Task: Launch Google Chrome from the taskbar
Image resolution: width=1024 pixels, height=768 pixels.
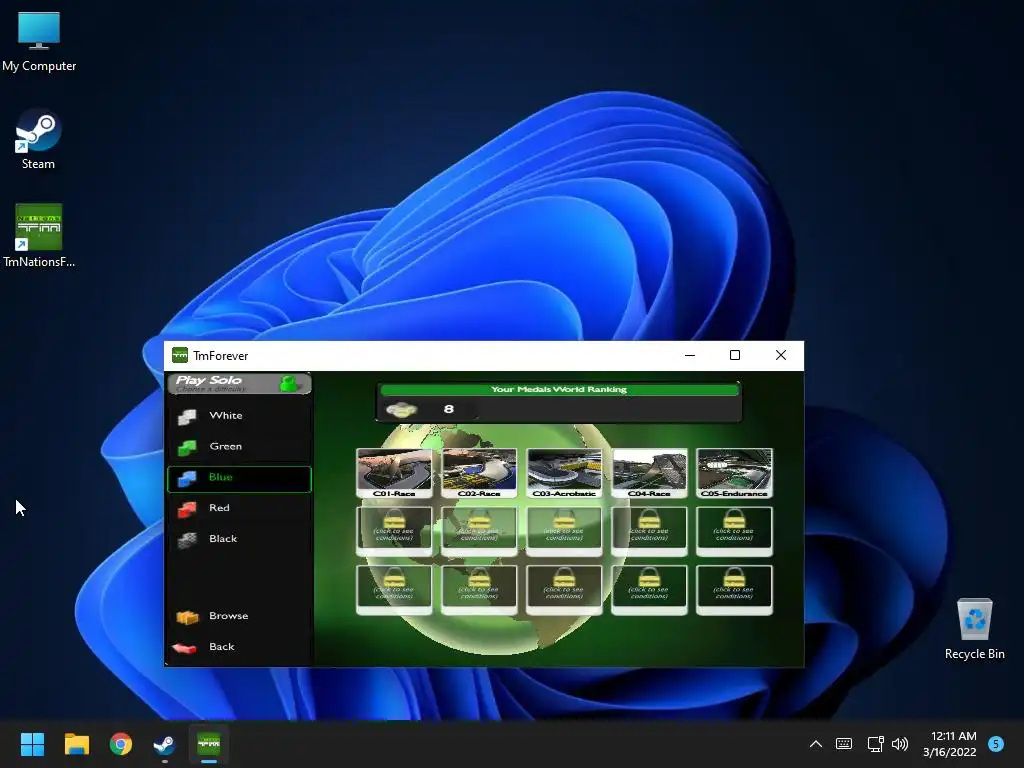Action: (121, 744)
